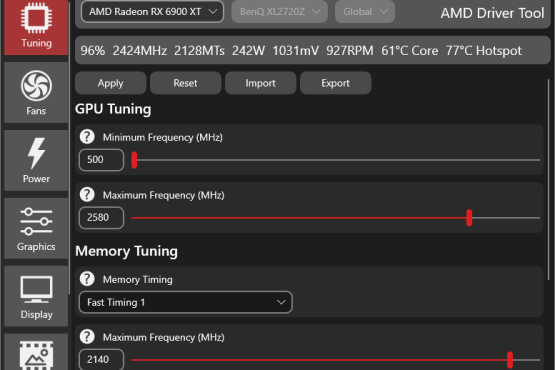Go to the Display section
The height and width of the screenshot is (370, 555).
(x=36, y=296)
